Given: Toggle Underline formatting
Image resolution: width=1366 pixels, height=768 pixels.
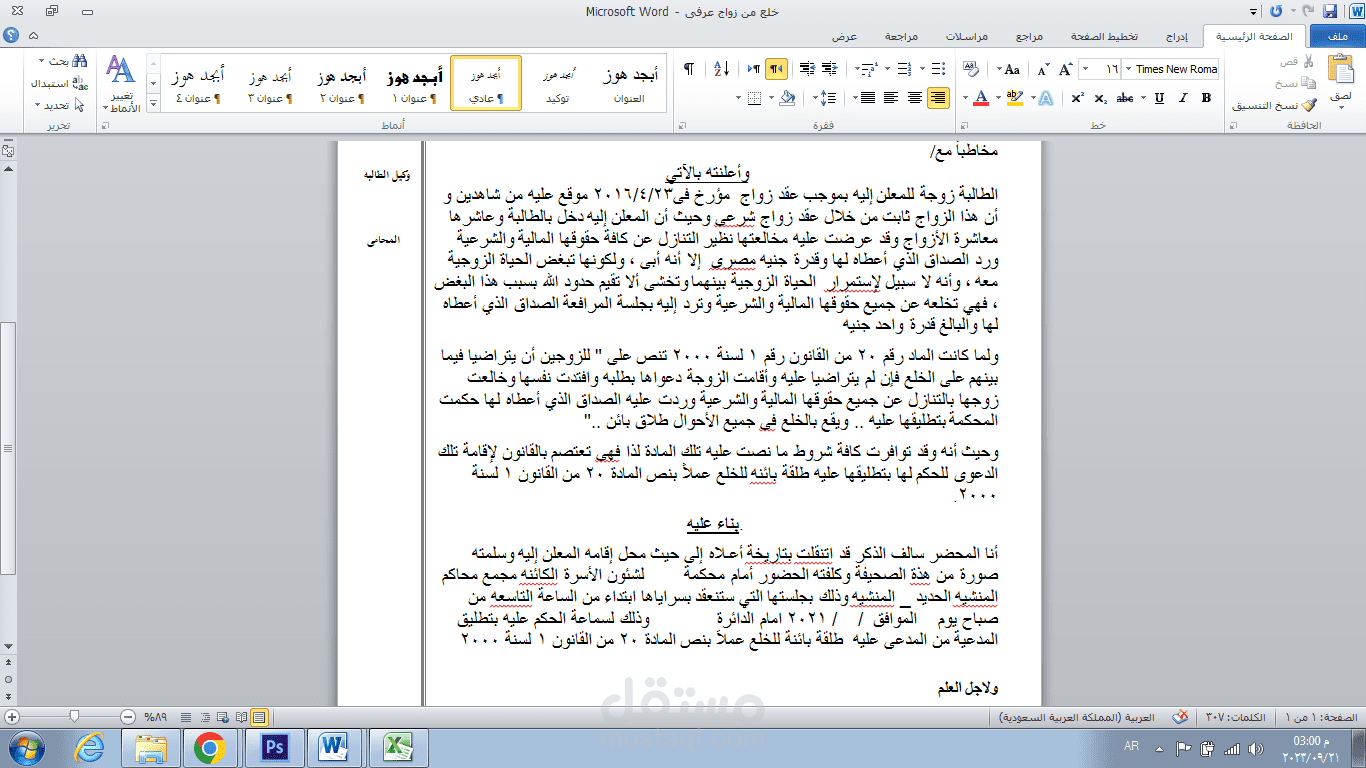Looking at the screenshot, I should pyautogui.click(x=1160, y=98).
